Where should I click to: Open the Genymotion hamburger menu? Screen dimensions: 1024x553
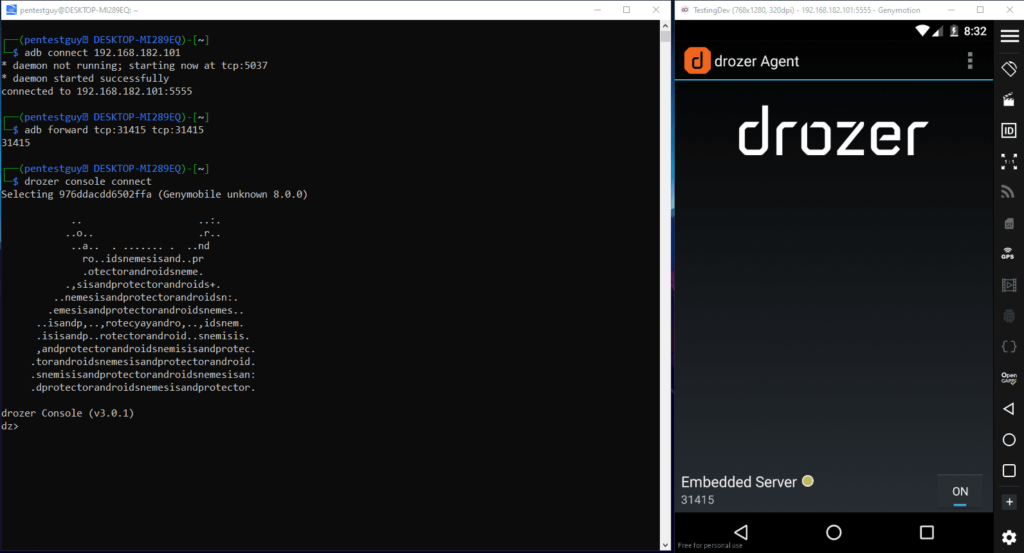[1009, 37]
